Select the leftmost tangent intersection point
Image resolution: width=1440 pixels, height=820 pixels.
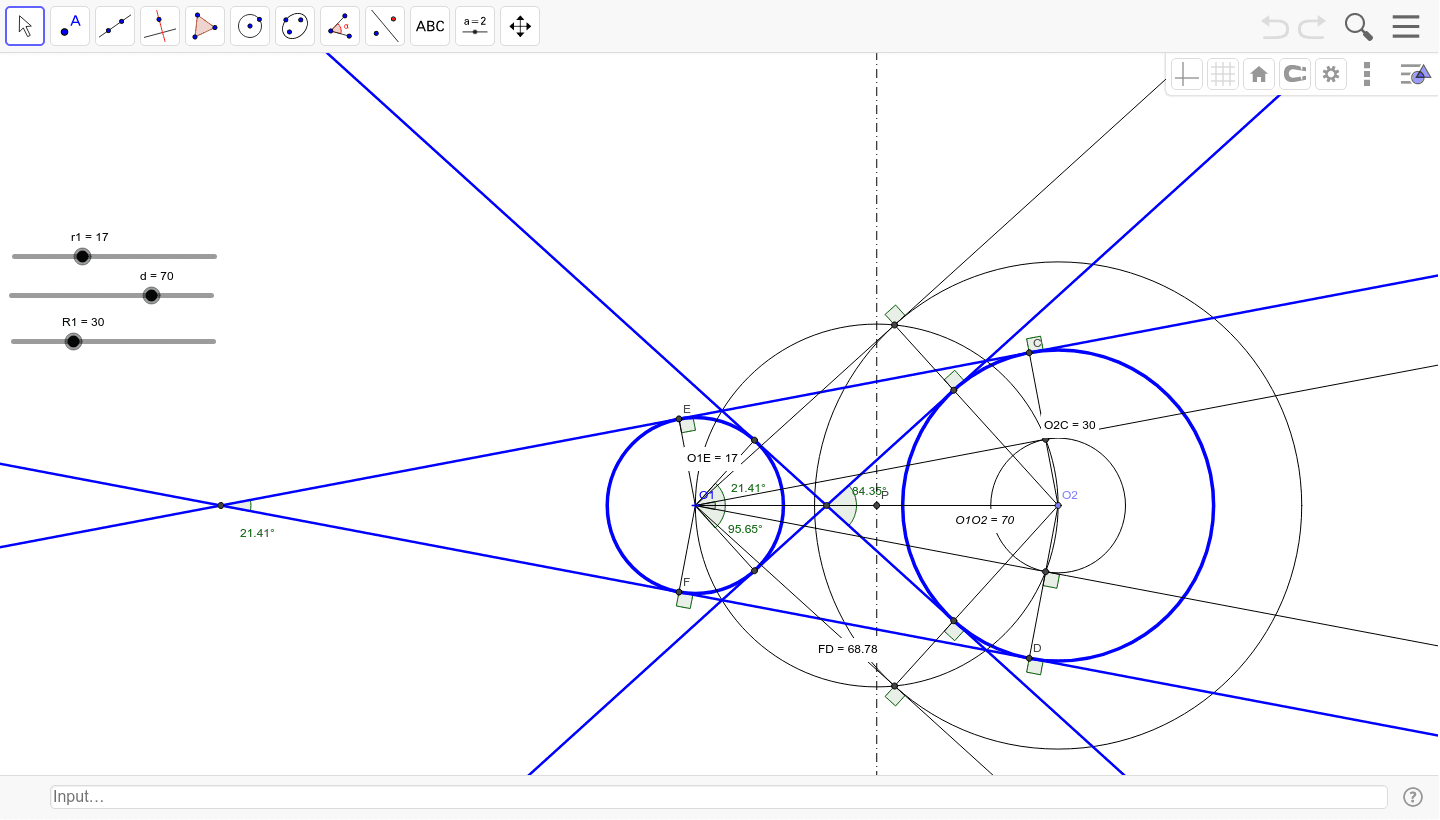[221, 505]
